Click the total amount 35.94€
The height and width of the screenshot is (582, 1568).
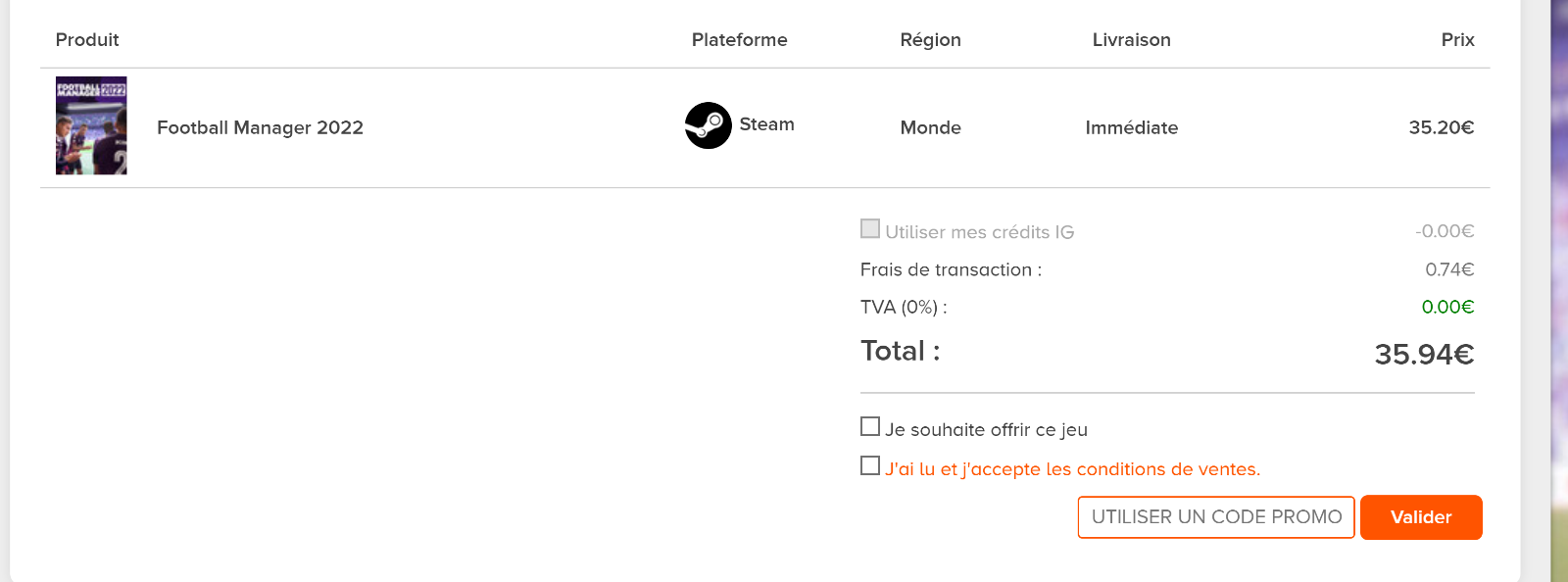pos(1424,354)
